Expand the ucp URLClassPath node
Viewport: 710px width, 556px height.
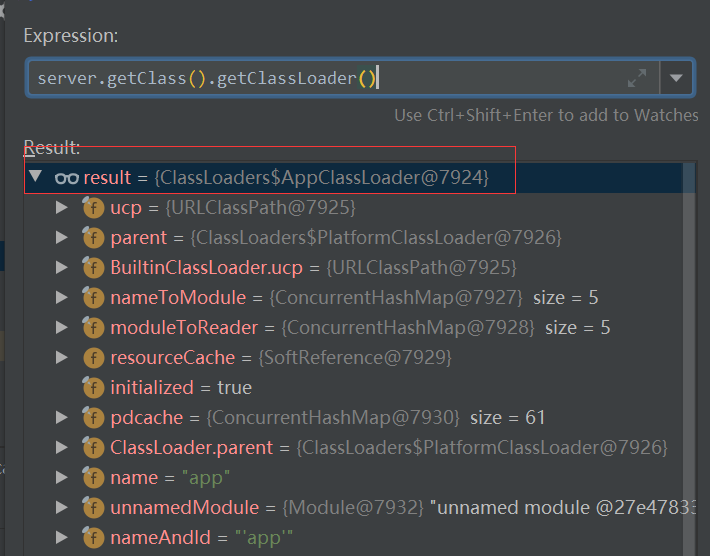point(62,208)
